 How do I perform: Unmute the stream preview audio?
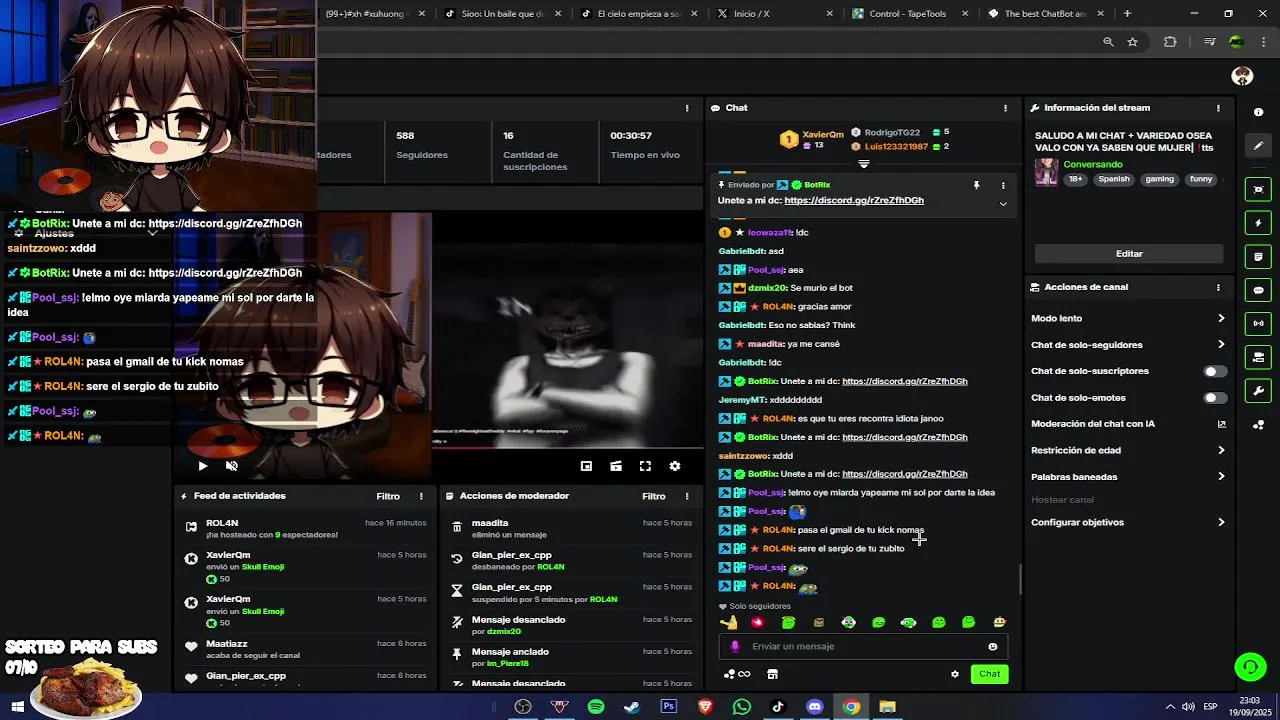(x=232, y=466)
